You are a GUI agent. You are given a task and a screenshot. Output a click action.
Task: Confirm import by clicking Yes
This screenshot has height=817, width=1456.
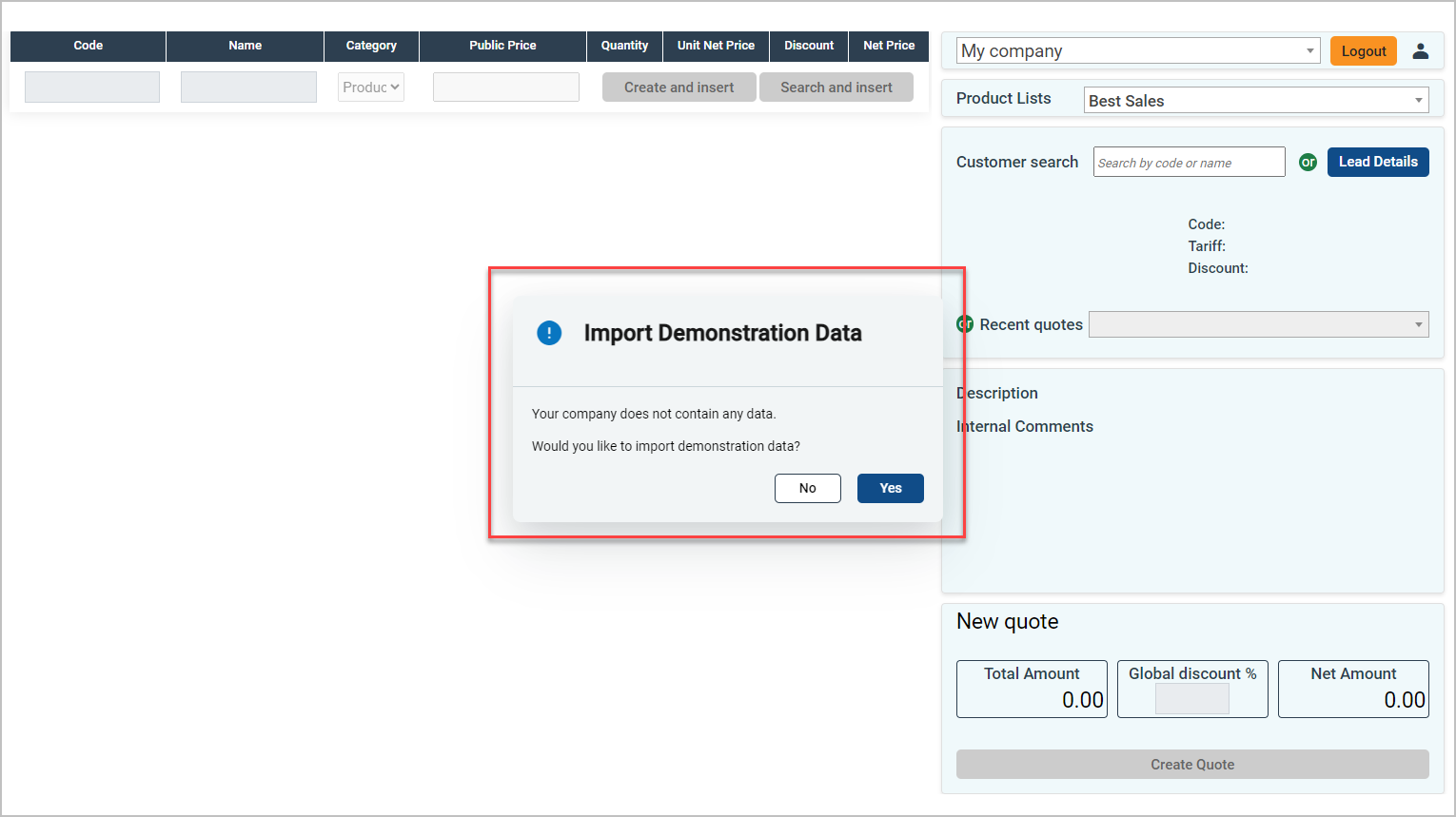coord(890,488)
